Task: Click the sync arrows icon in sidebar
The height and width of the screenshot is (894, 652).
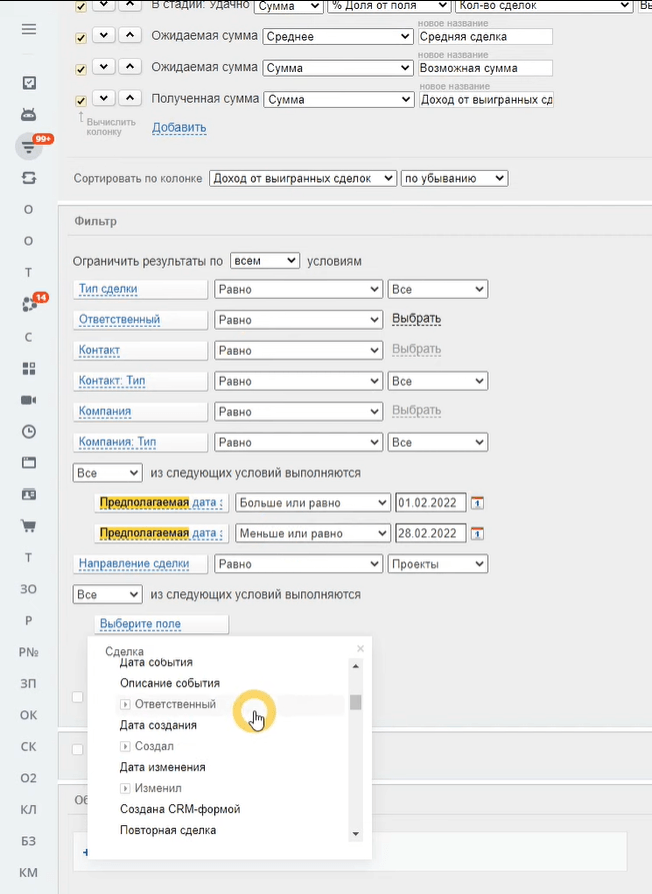Action: (28, 178)
